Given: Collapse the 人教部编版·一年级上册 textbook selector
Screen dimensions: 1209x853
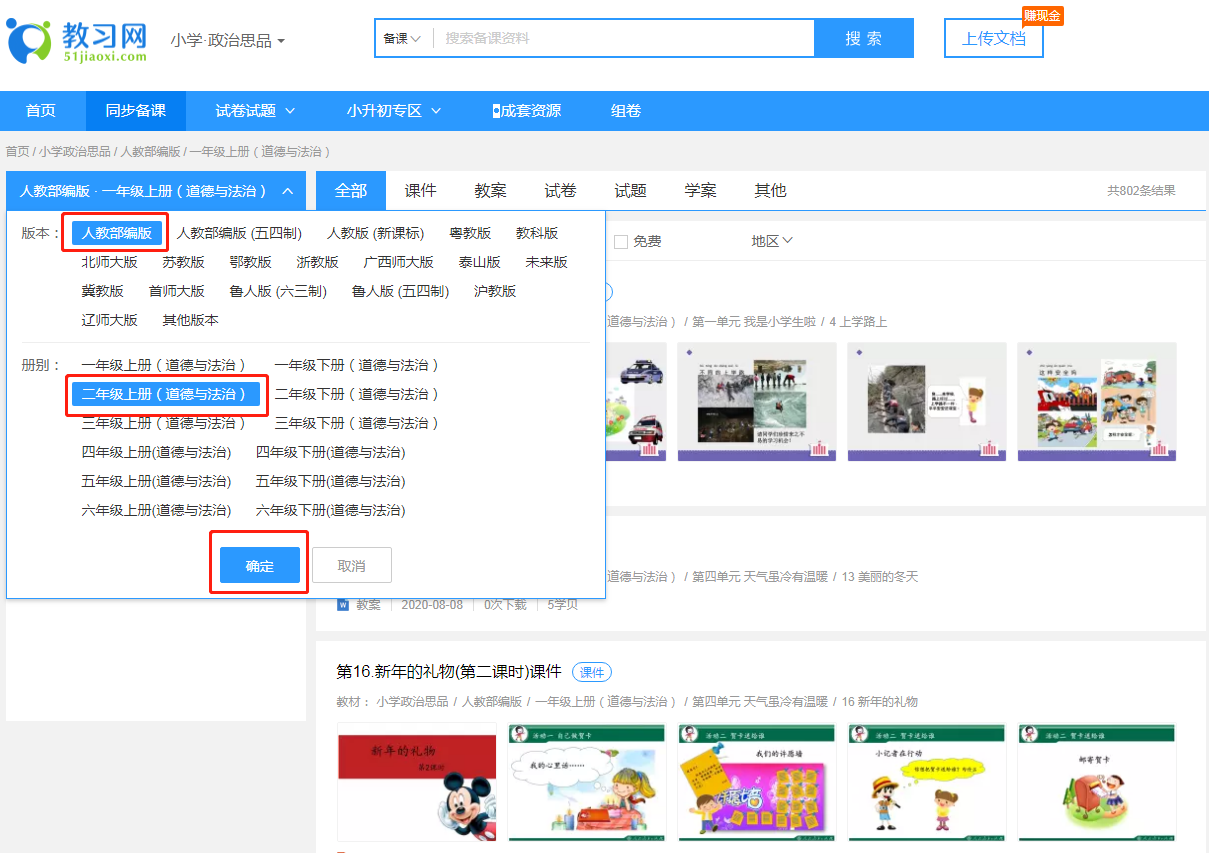Looking at the screenshot, I should [x=156, y=190].
